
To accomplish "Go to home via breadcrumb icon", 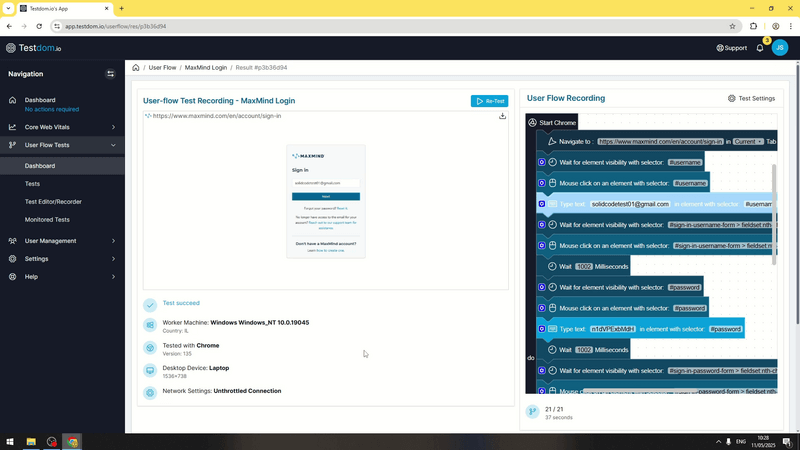I will click(x=136, y=67).
